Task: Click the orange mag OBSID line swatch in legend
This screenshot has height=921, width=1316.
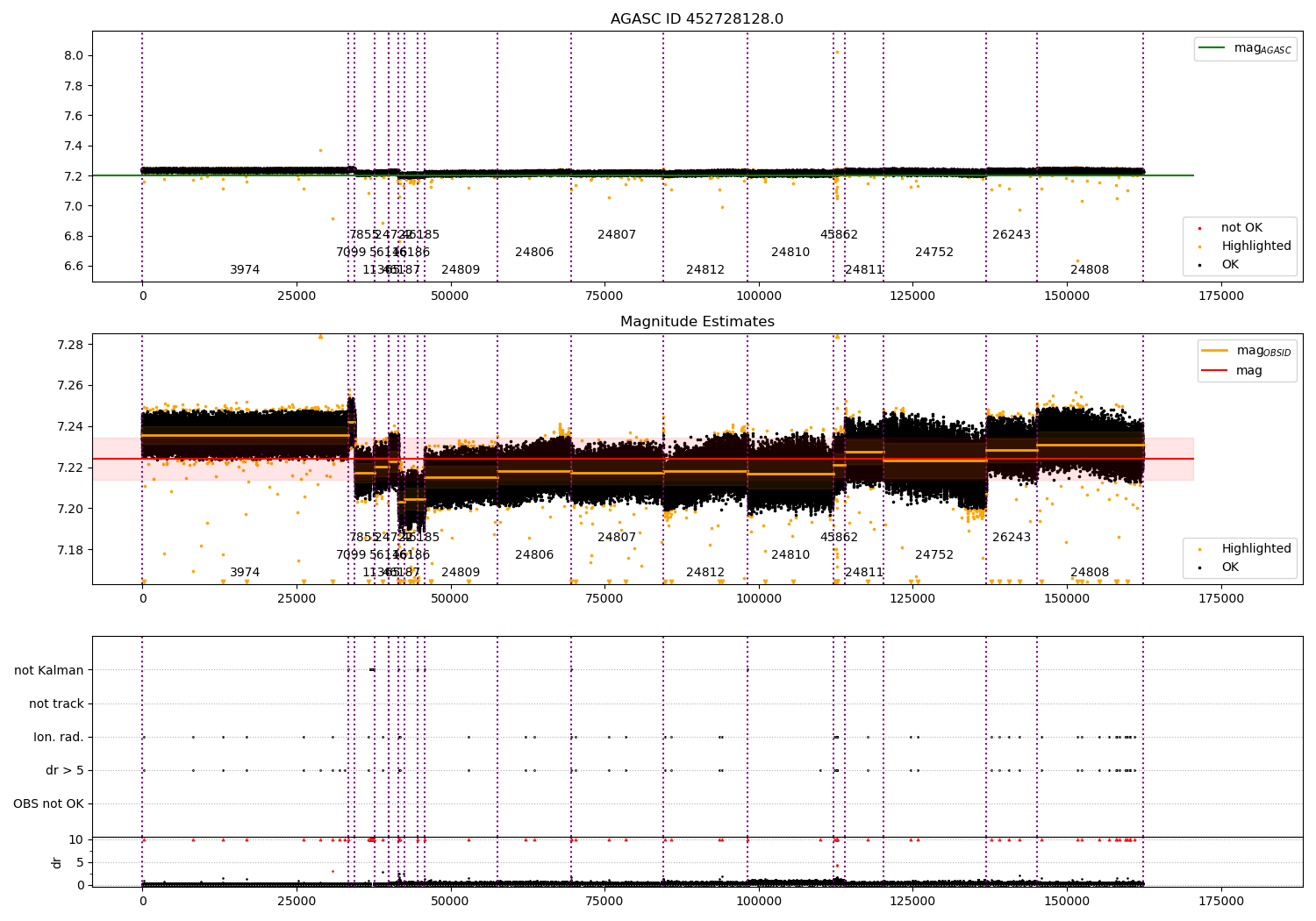Action: 1215,351
